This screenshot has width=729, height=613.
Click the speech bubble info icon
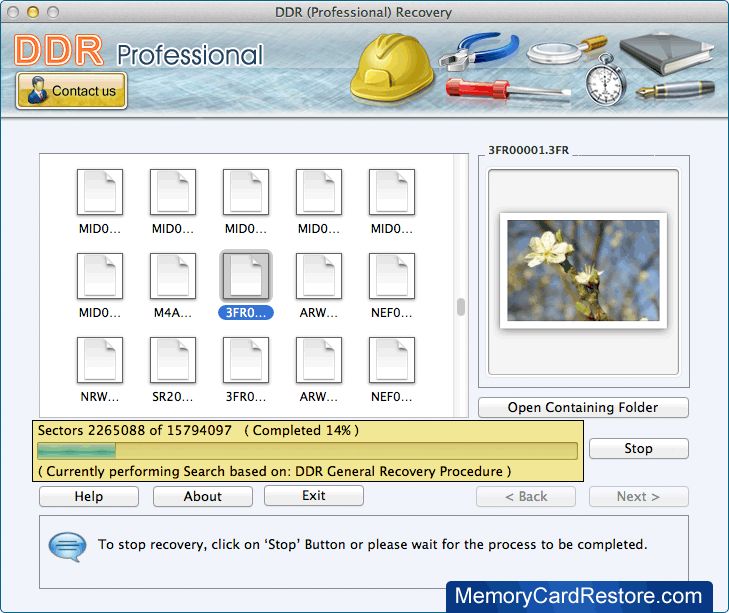pos(67,546)
